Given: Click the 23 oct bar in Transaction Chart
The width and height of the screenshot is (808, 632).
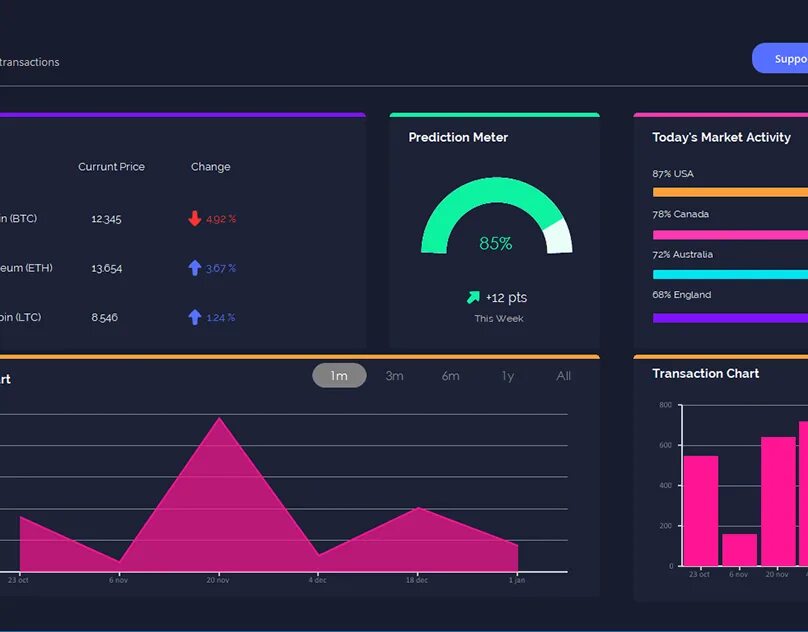Looking at the screenshot, I should click(x=701, y=510).
